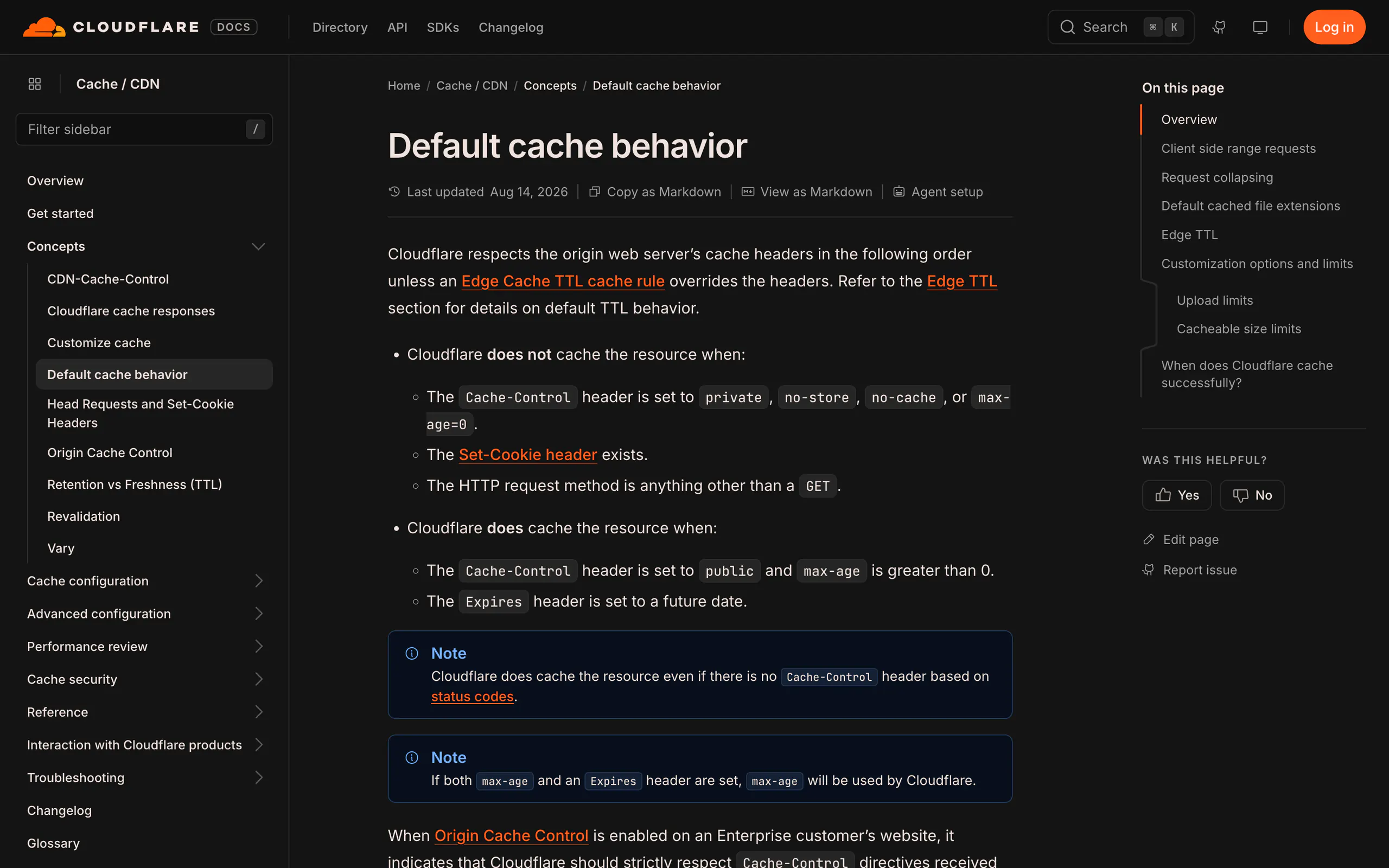
Task: Open Head Requests and Set-Cookie Headers
Action: tap(141, 413)
